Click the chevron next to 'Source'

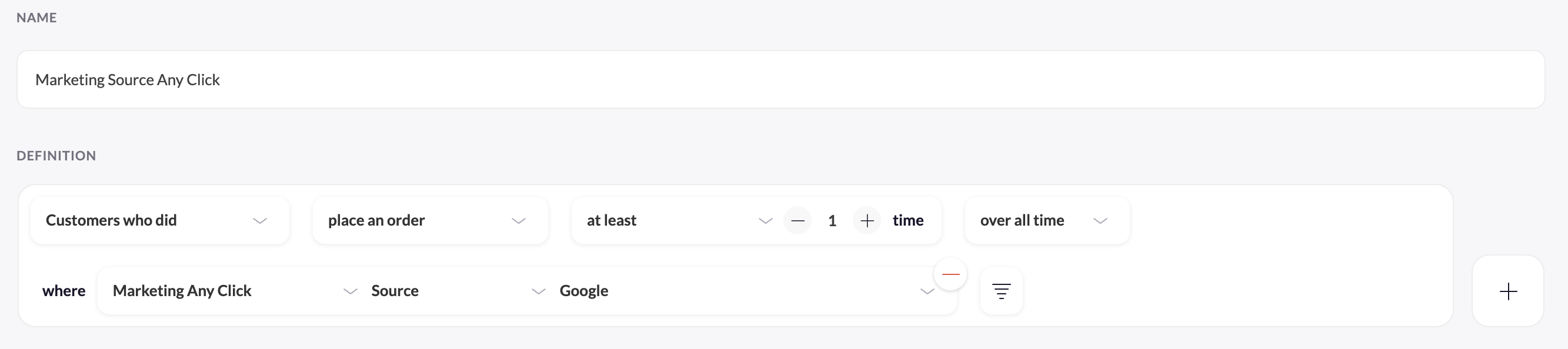coord(538,291)
